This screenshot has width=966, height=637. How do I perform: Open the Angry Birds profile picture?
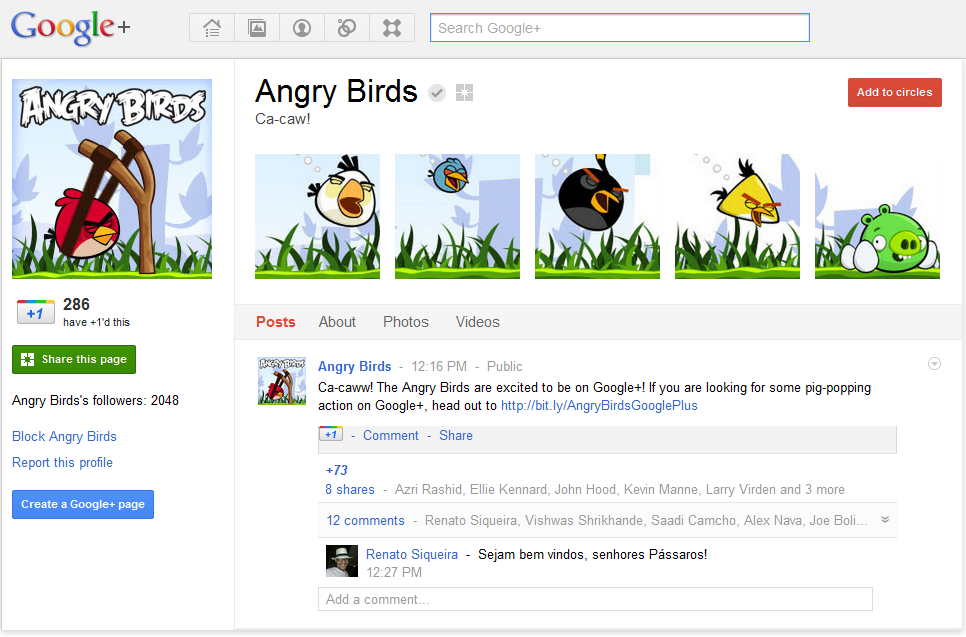(112, 179)
